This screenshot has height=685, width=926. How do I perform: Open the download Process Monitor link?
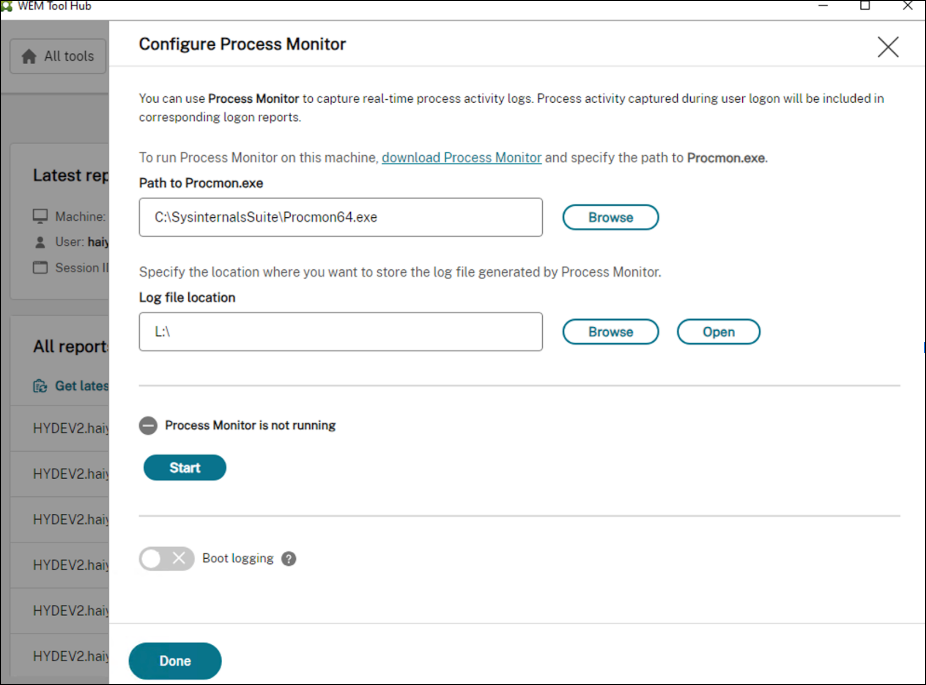coord(461,157)
